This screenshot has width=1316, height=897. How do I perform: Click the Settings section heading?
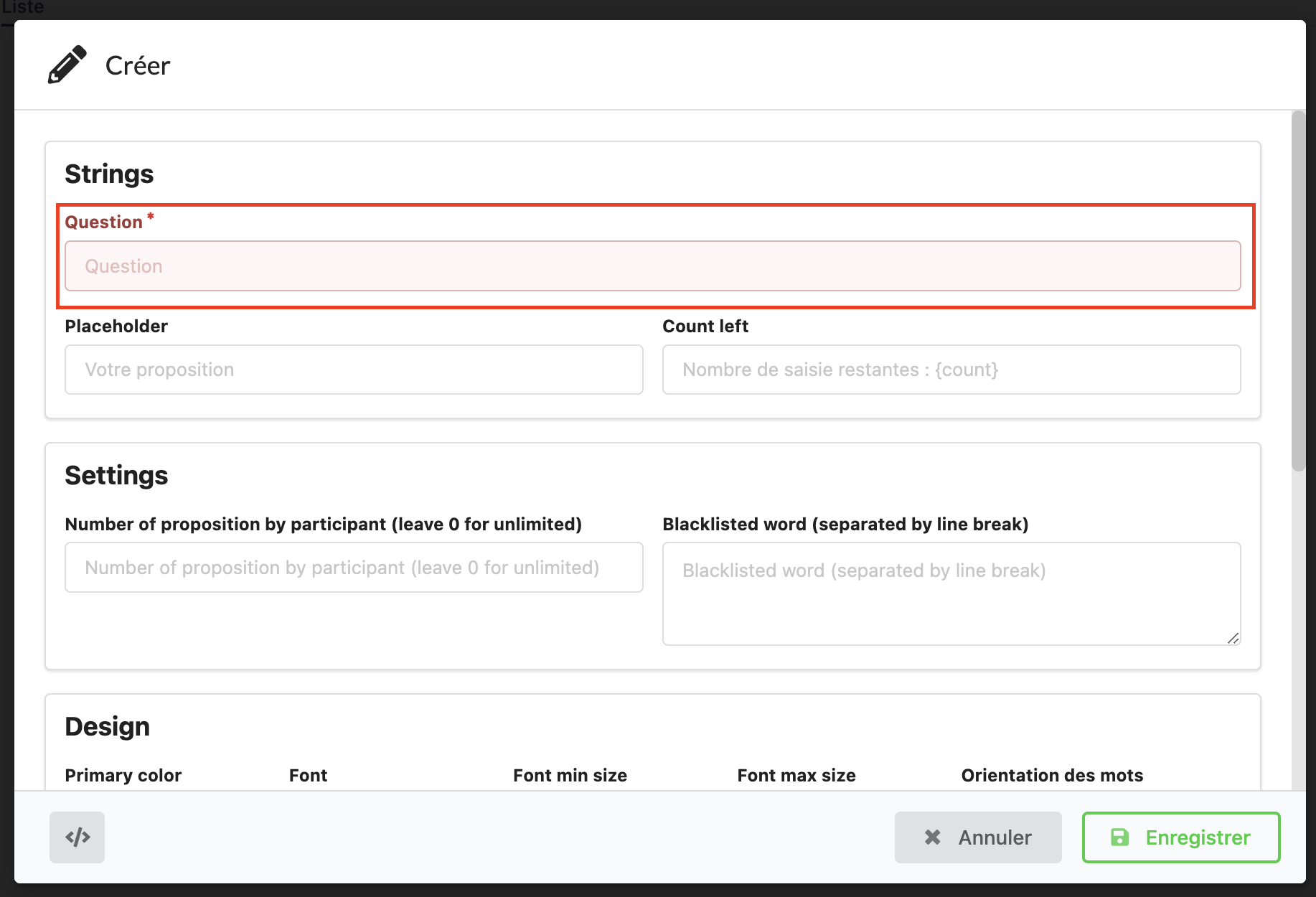coord(116,476)
